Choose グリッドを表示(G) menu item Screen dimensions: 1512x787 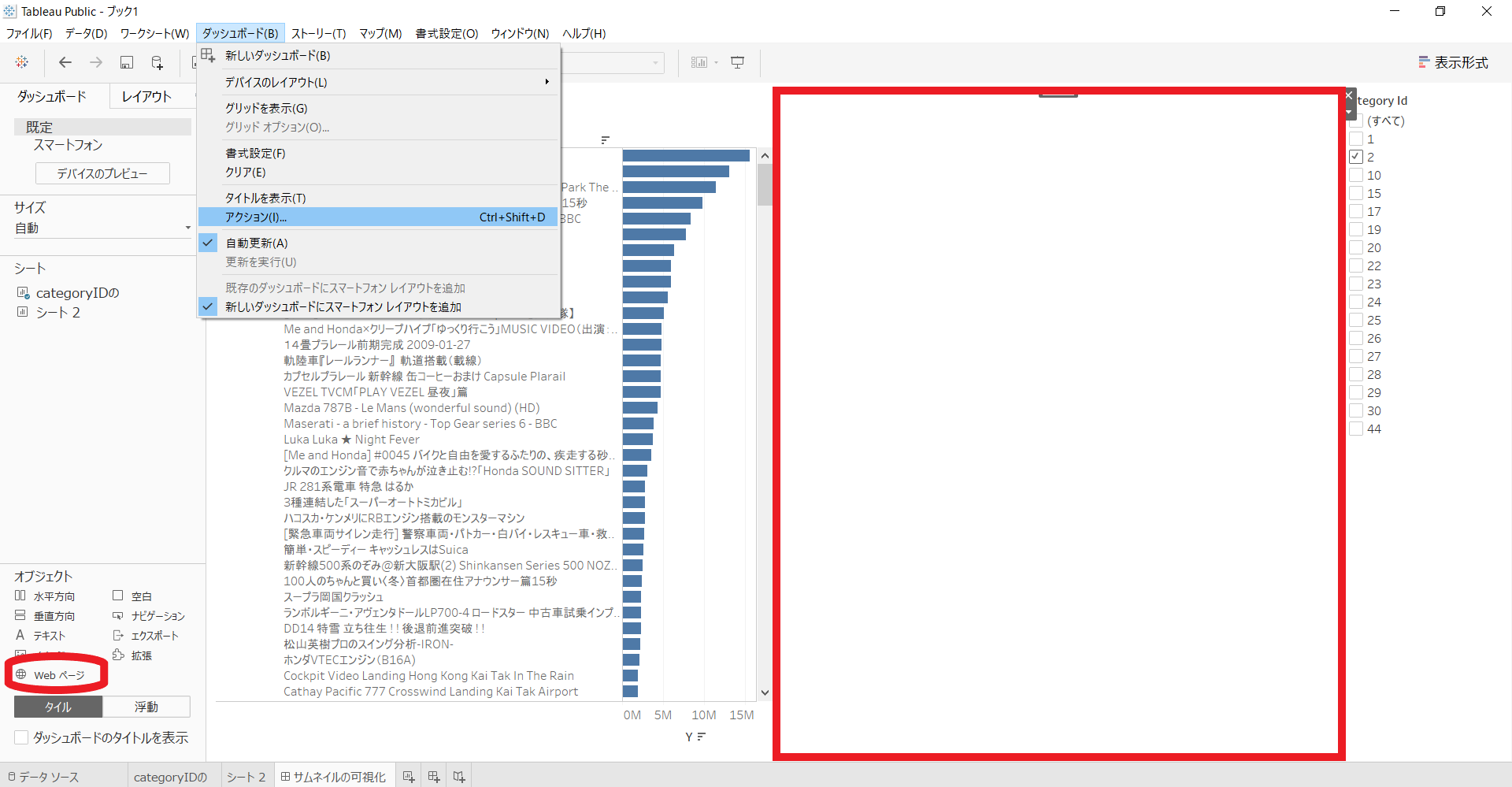[x=378, y=109]
